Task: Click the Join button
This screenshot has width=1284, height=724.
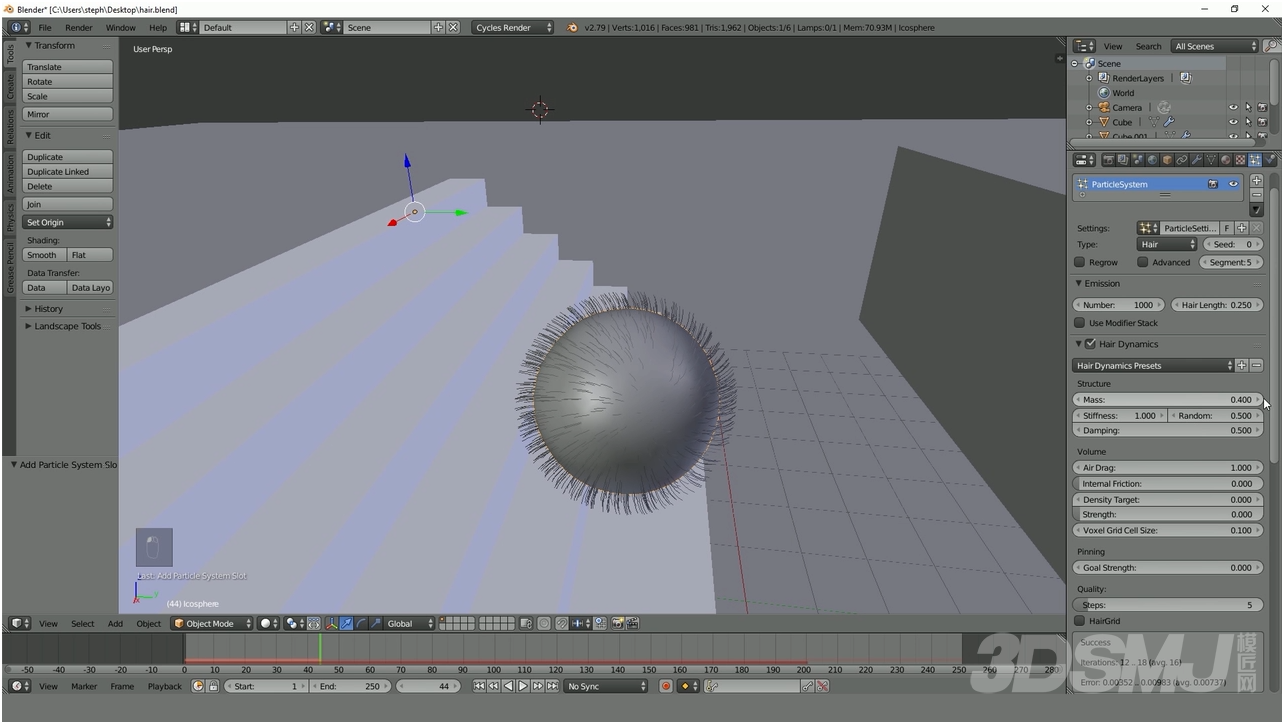Action: point(68,204)
